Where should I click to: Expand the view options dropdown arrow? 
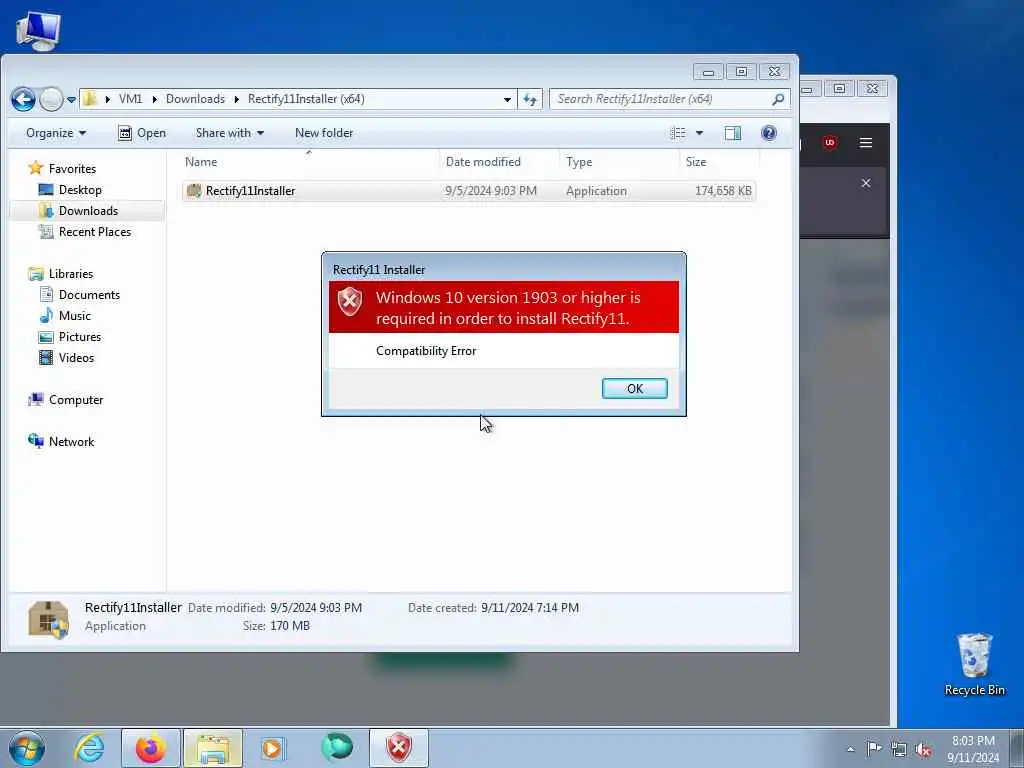[699, 133]
